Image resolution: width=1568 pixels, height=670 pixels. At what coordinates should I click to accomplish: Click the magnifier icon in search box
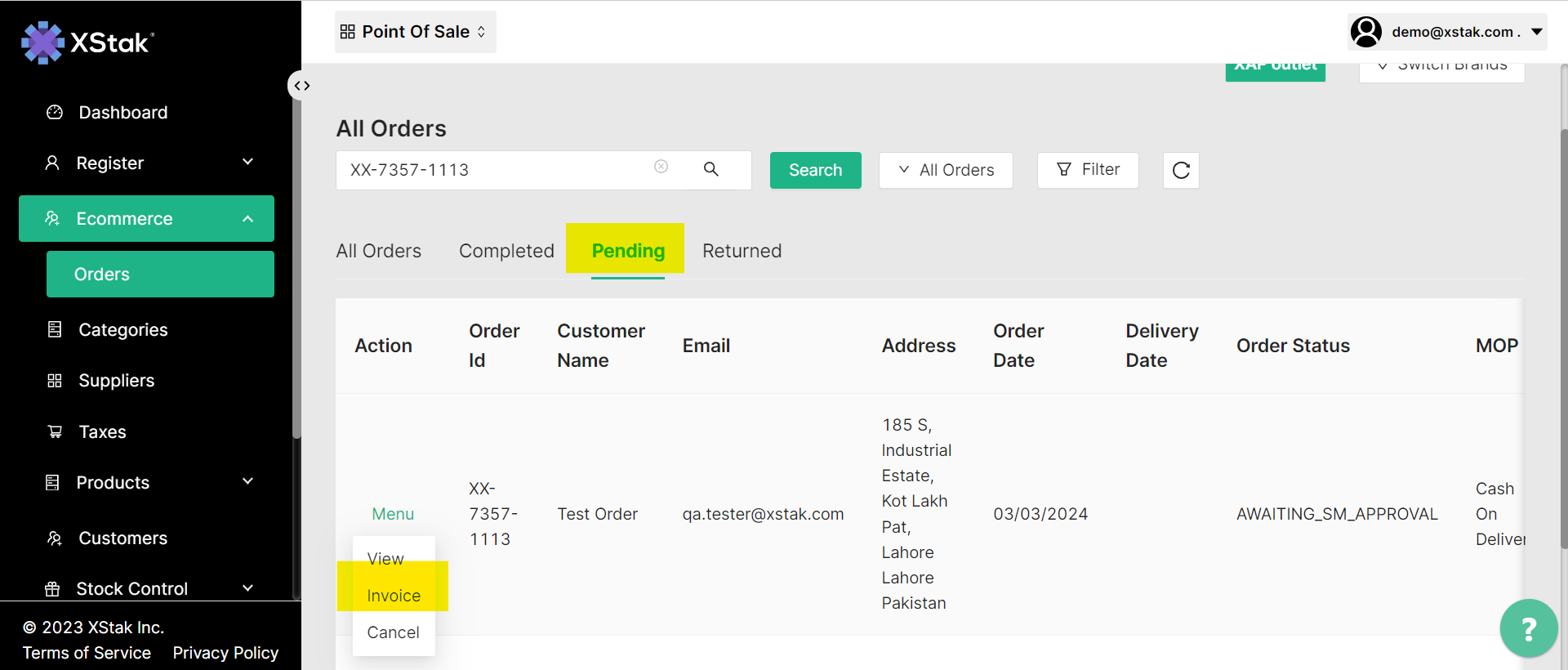pos(711,169)
